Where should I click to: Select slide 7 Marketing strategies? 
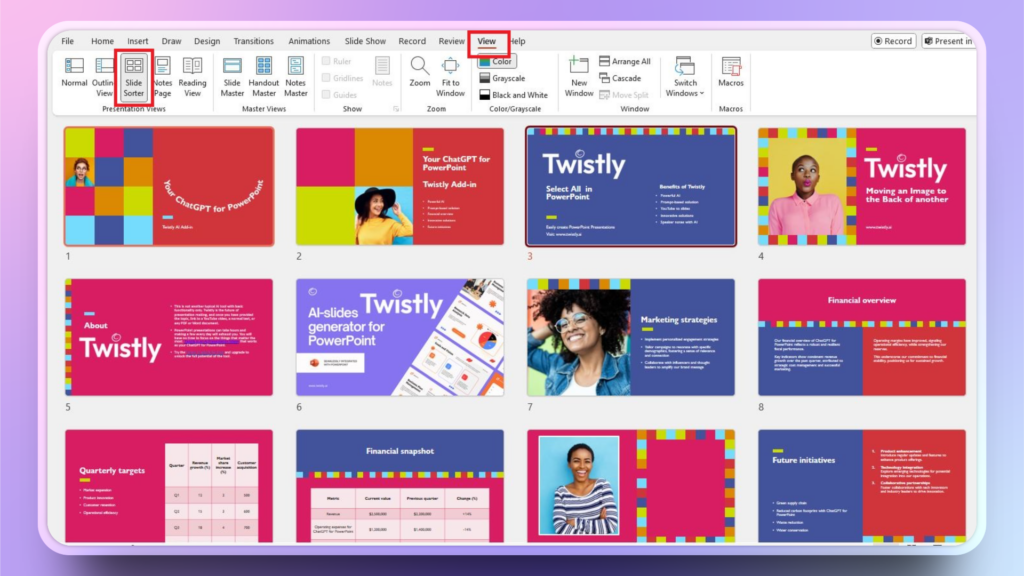(x=631, y=337)
